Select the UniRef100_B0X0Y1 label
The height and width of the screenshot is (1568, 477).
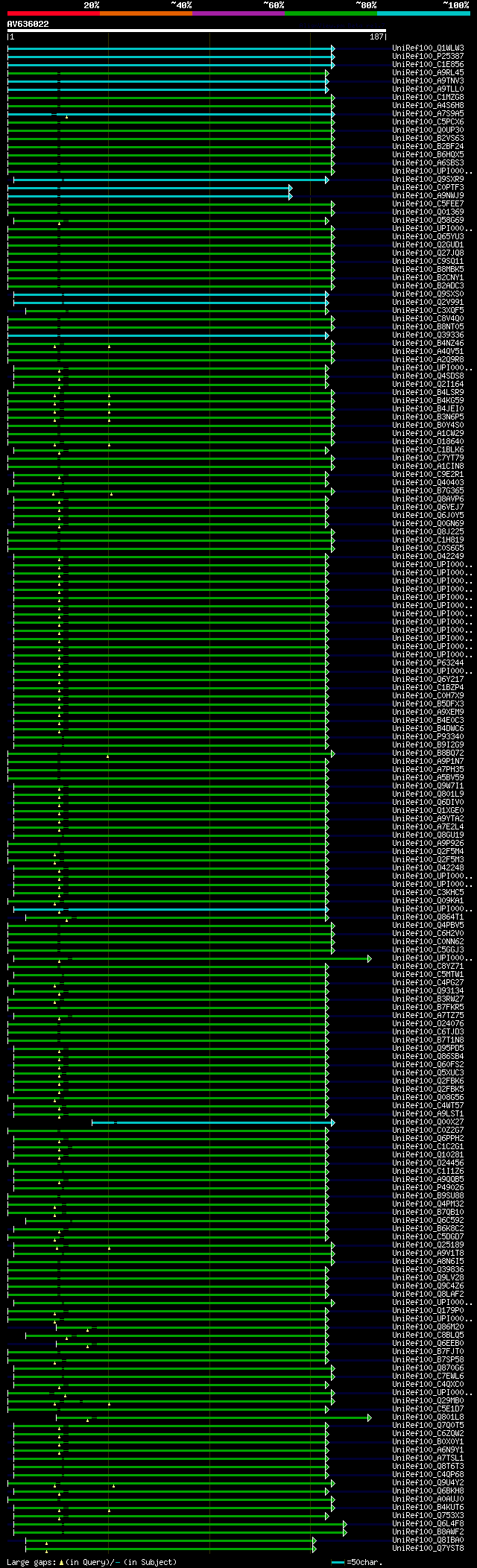click(x=429, y=1442)
